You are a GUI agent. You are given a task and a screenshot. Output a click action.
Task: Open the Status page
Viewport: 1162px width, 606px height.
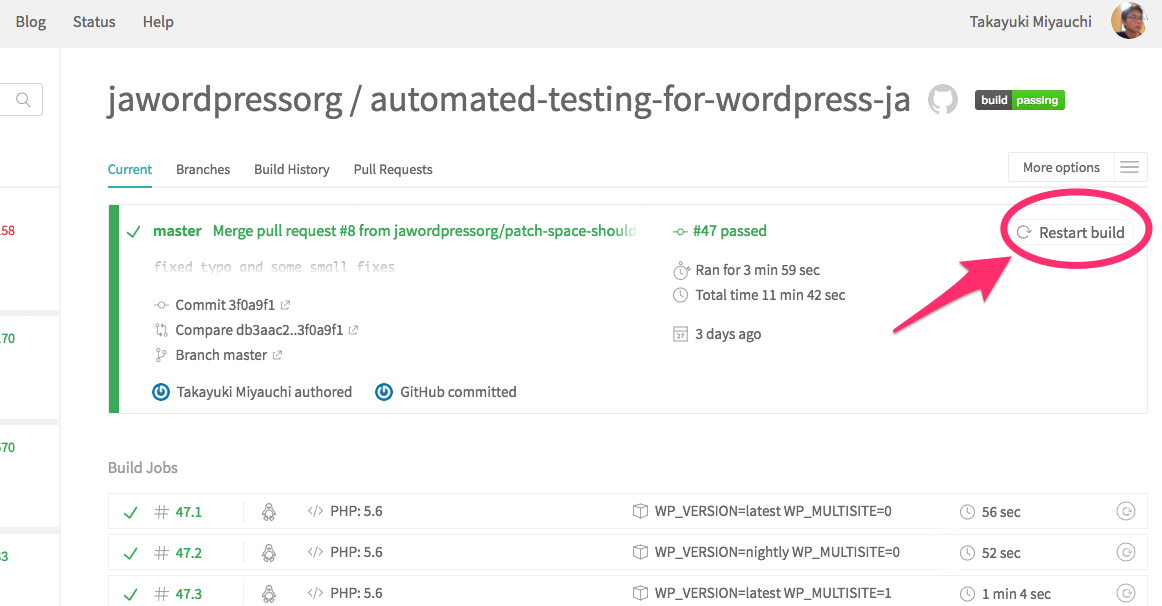click(94, 21)
